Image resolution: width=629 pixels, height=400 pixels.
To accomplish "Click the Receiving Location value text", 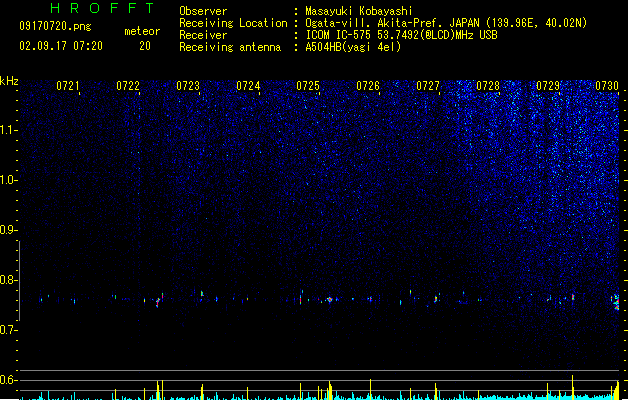I will pos(446,23).
